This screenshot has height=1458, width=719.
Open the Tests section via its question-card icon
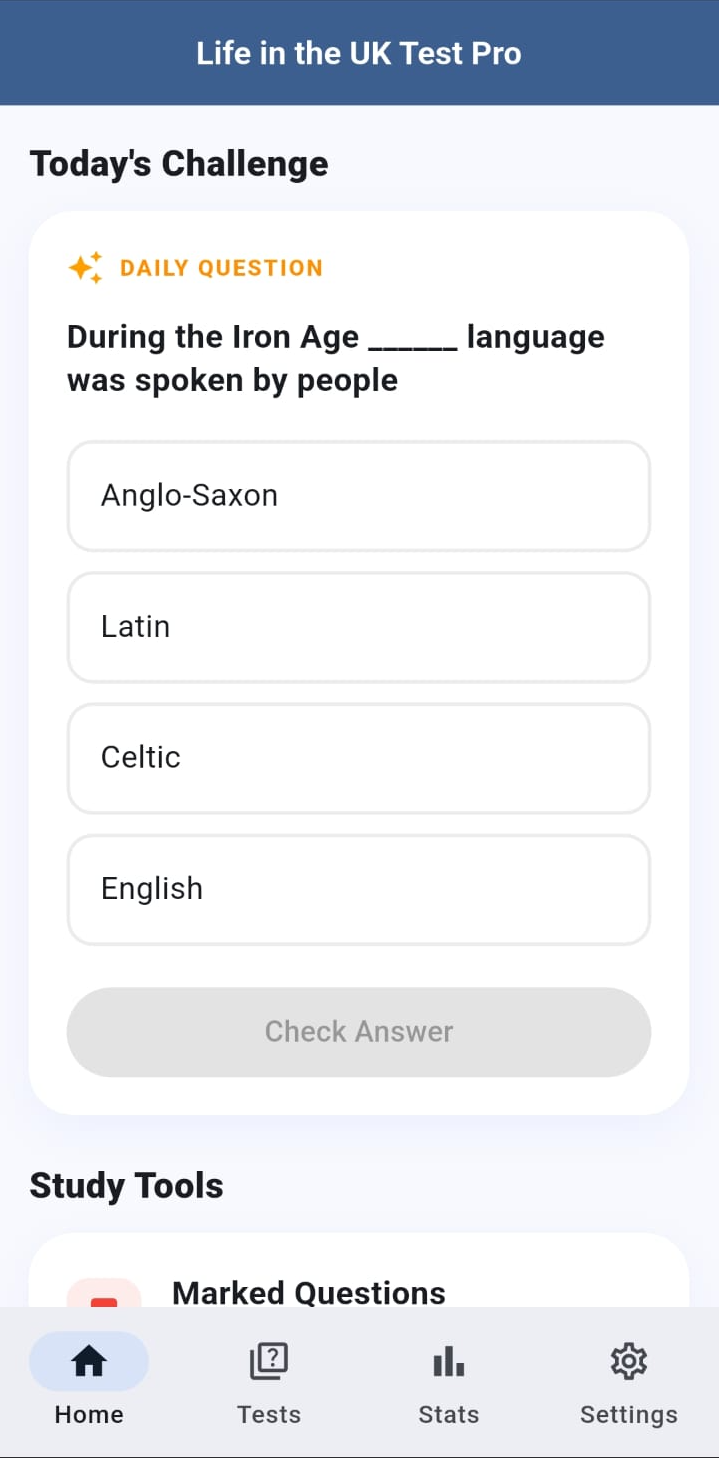click(268, 1360)
